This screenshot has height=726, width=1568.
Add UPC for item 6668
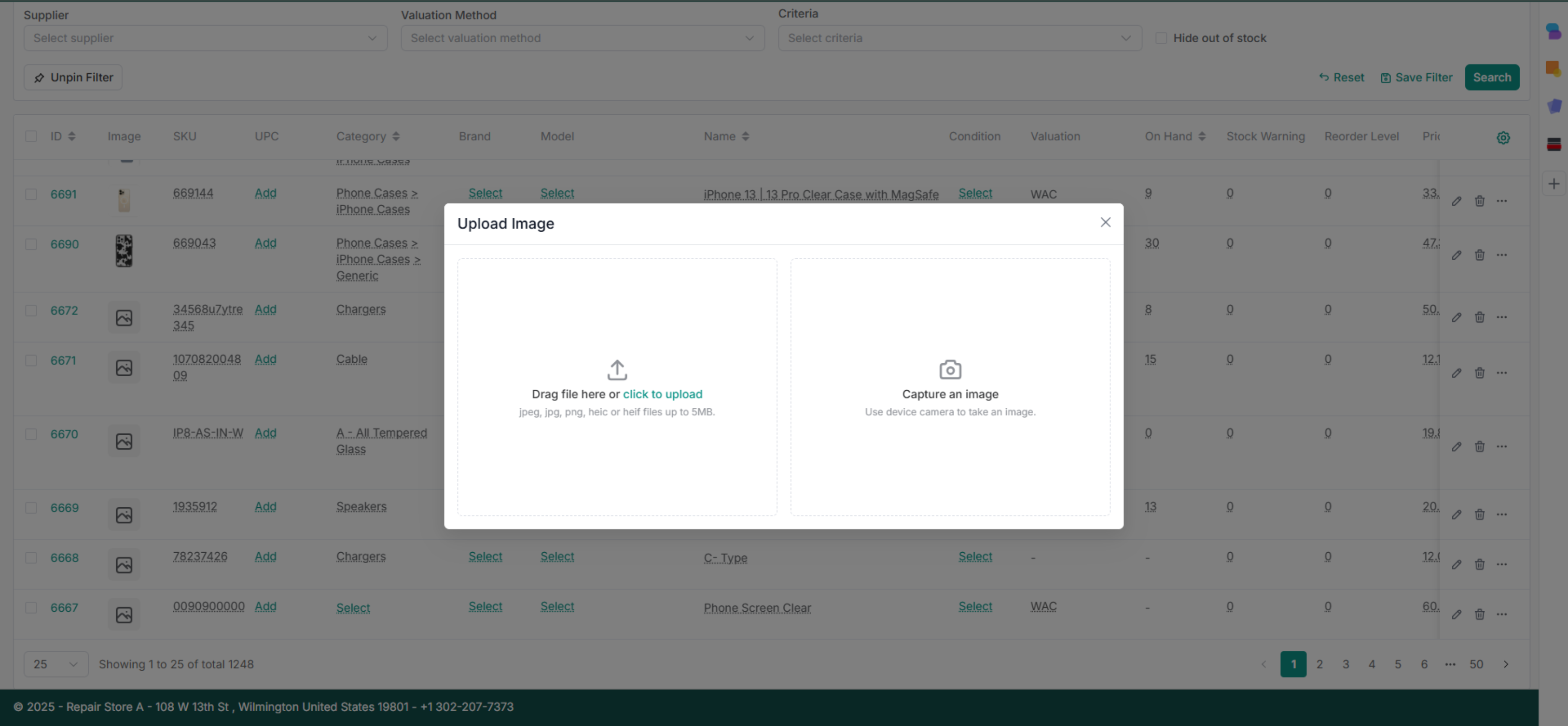tap(265, 557)
